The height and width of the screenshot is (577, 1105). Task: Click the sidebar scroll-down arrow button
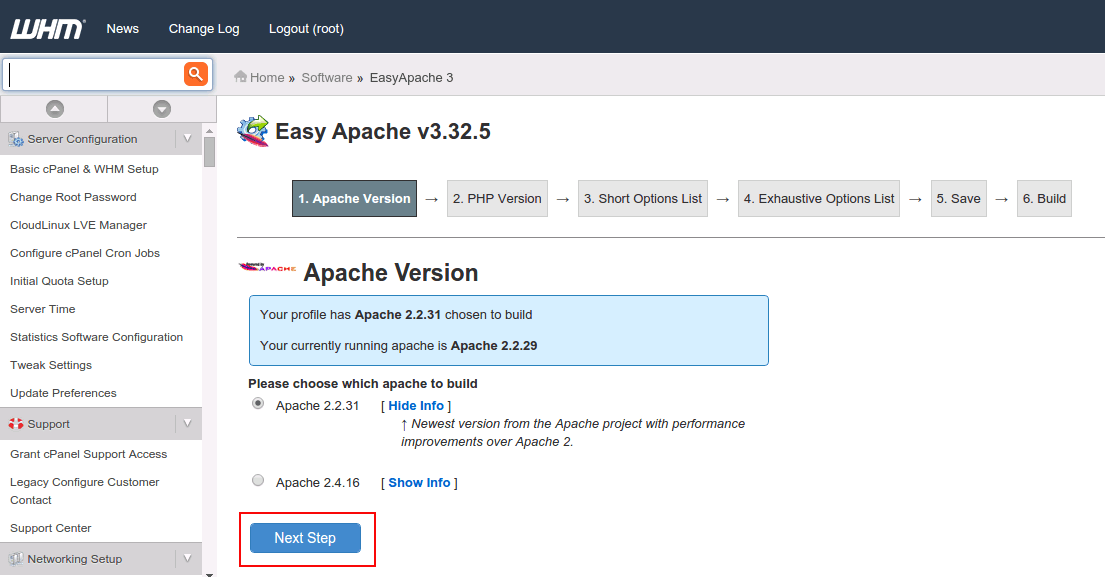160,108
